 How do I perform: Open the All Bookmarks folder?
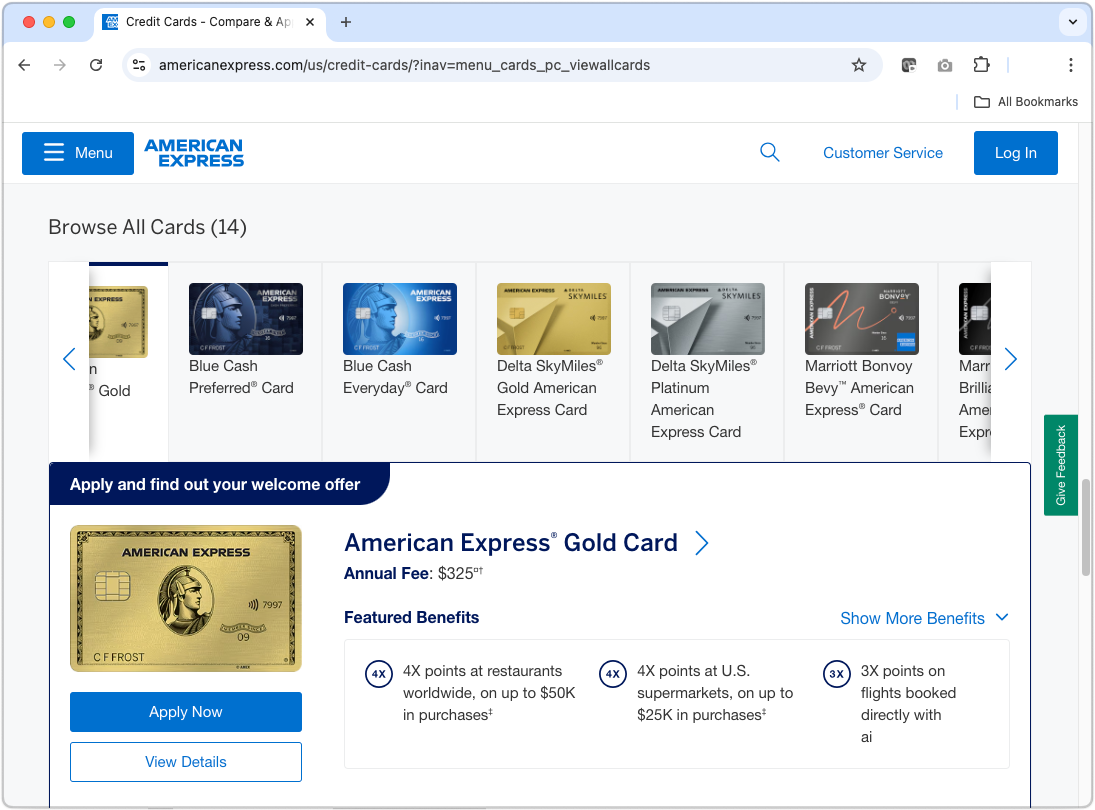click(1026, 102)
